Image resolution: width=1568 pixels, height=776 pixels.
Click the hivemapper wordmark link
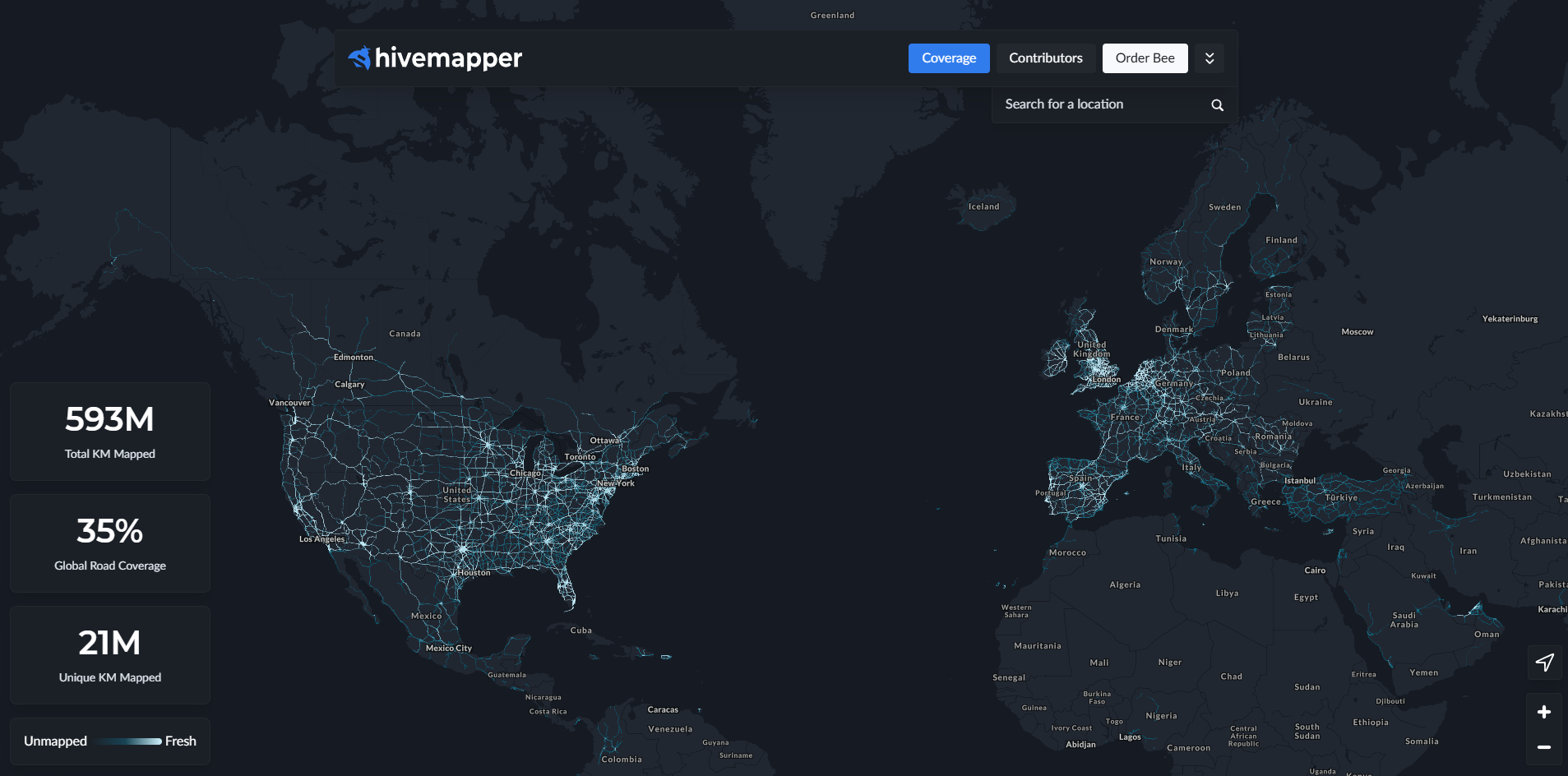point(448,58)
